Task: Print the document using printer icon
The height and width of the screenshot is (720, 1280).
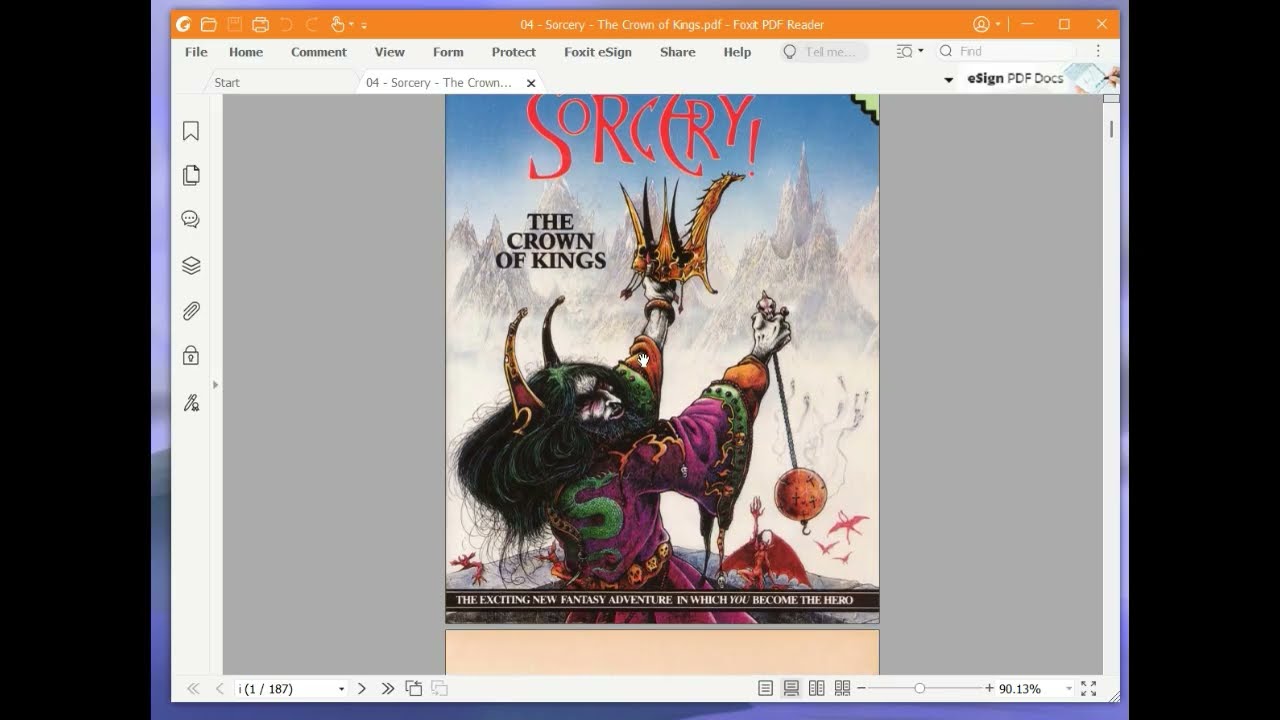Action: coord(261,24)
